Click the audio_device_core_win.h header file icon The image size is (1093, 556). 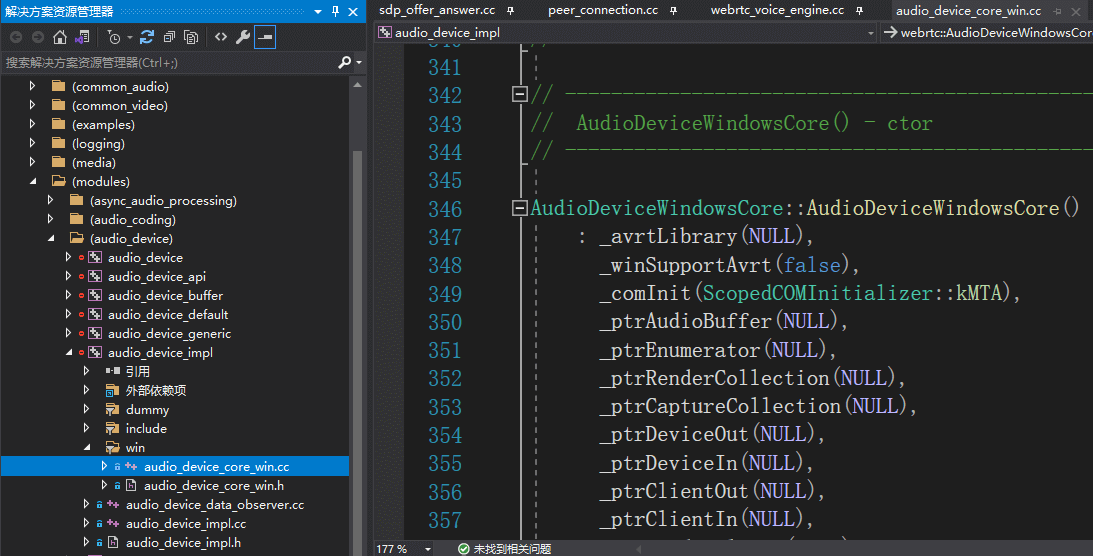coord(130,485)
